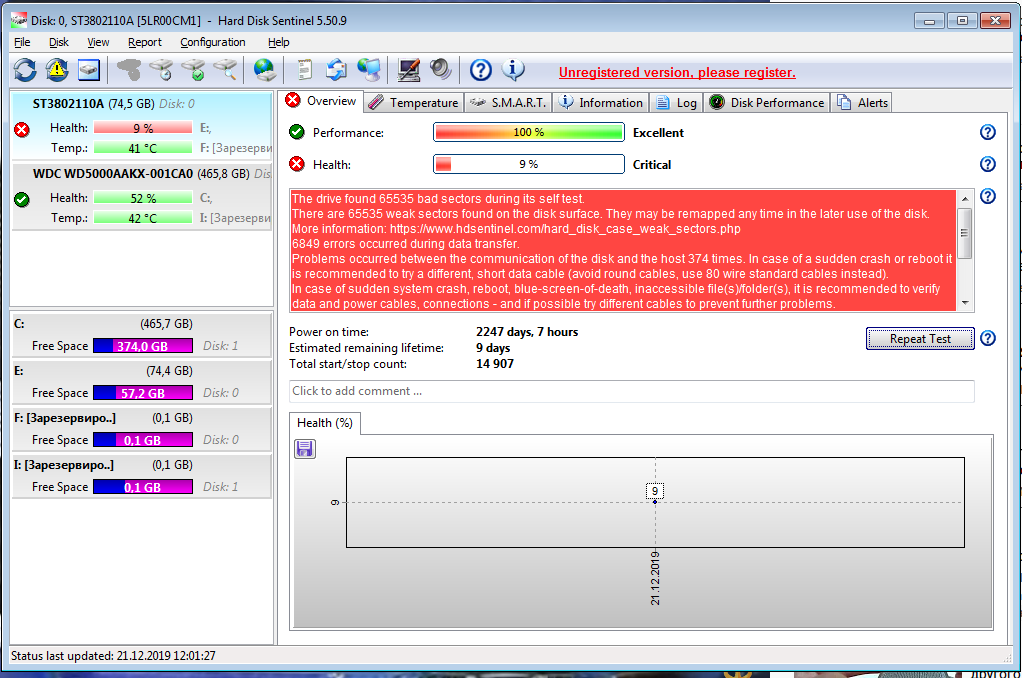Switch to the Temperature tab

[x=413, y=102]
